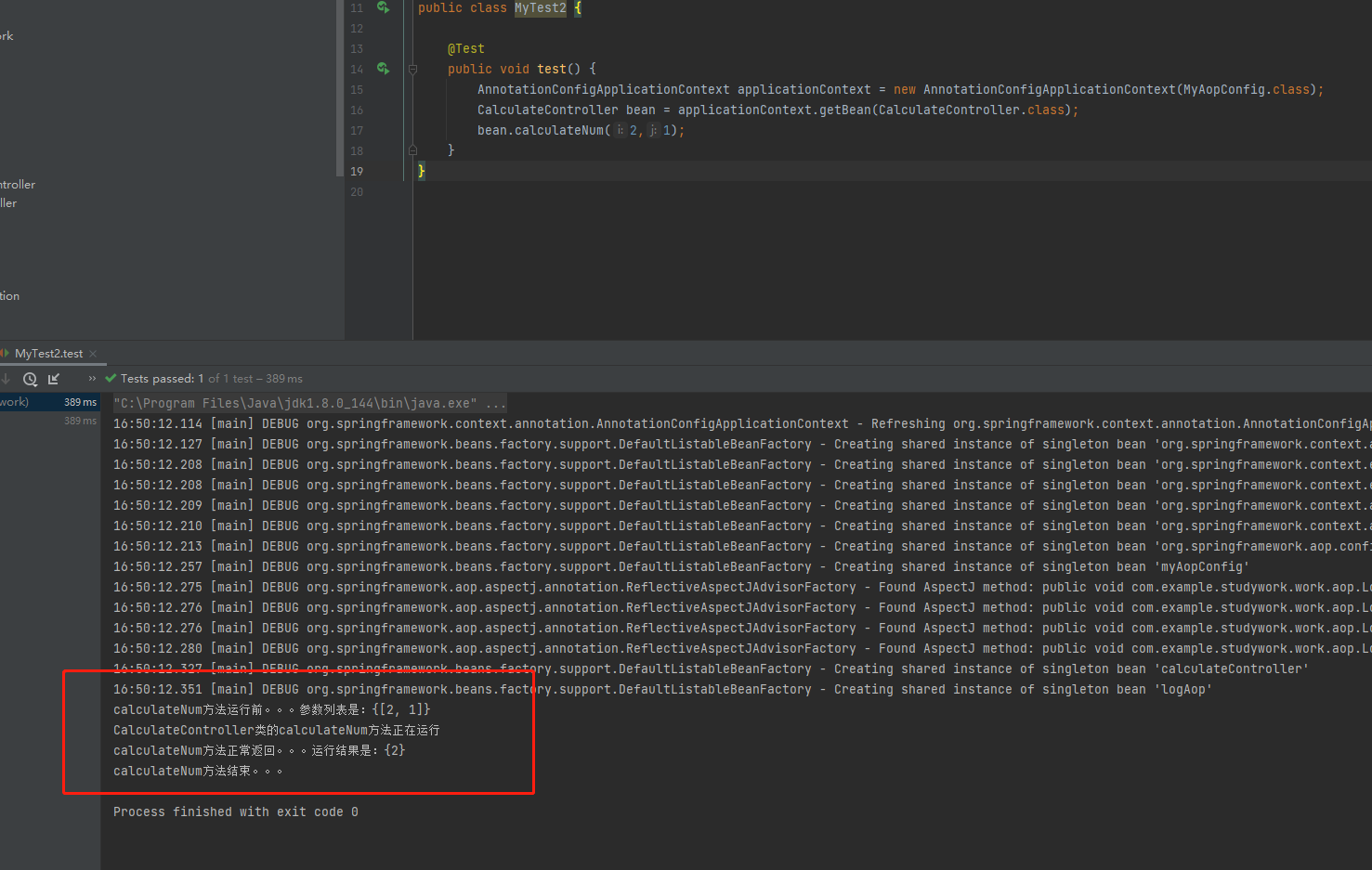Screen dimensions: 1372x870
Task: Collapse the test() method fold marker
Action: [x=413, y=69]
